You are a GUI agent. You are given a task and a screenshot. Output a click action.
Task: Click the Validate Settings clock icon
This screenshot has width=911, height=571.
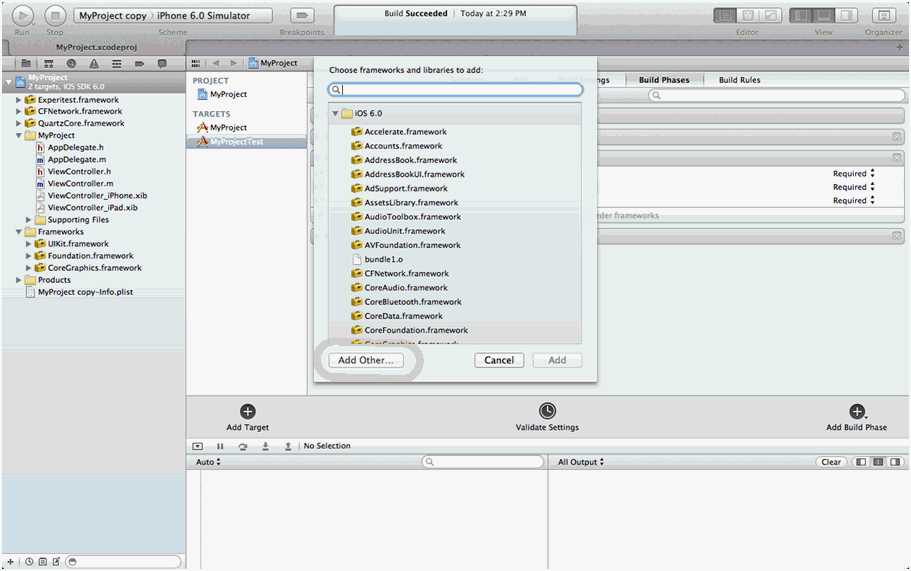[547, 411]
